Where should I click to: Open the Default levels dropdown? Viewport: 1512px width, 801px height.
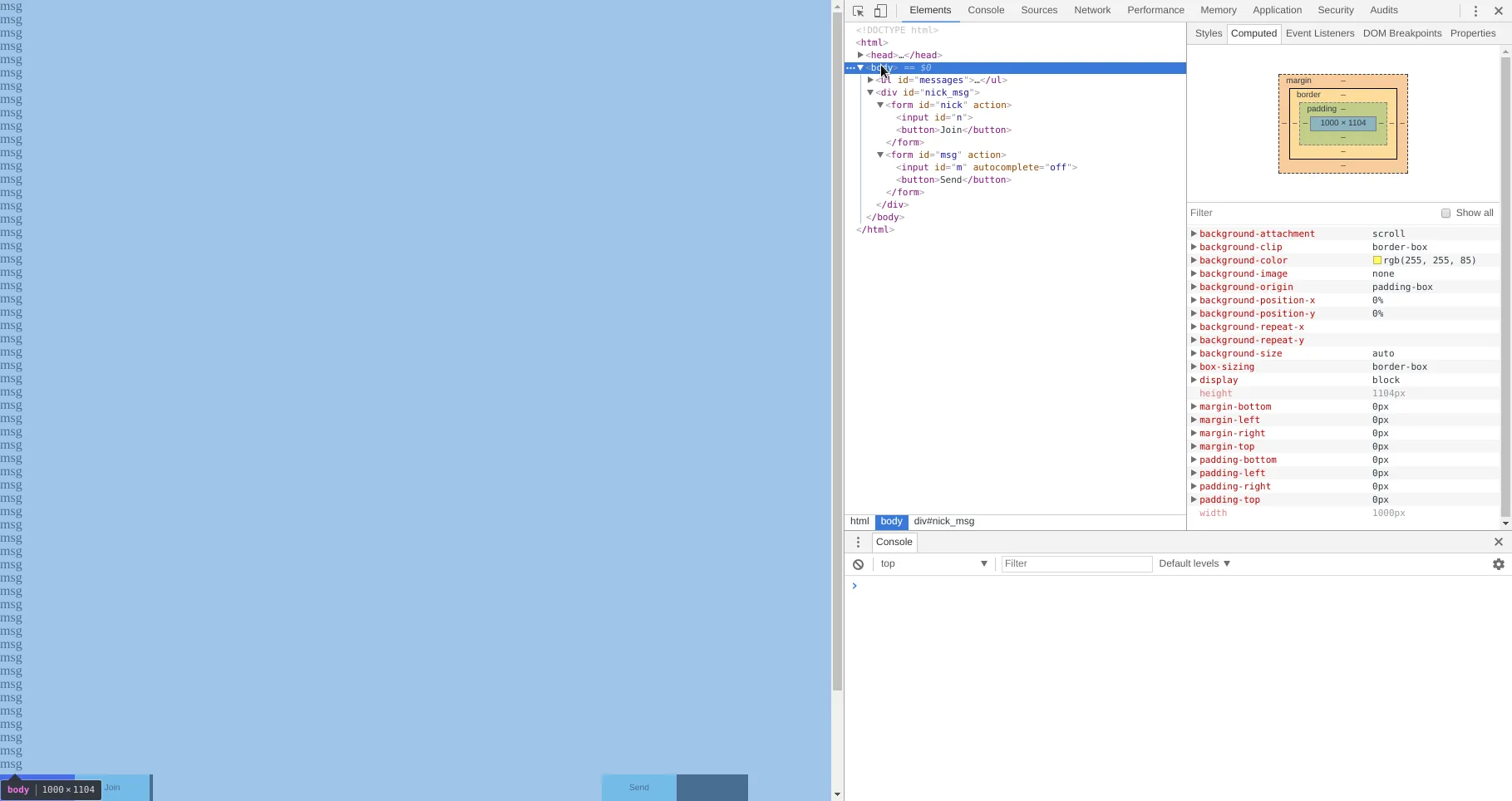pos(1194,563)
